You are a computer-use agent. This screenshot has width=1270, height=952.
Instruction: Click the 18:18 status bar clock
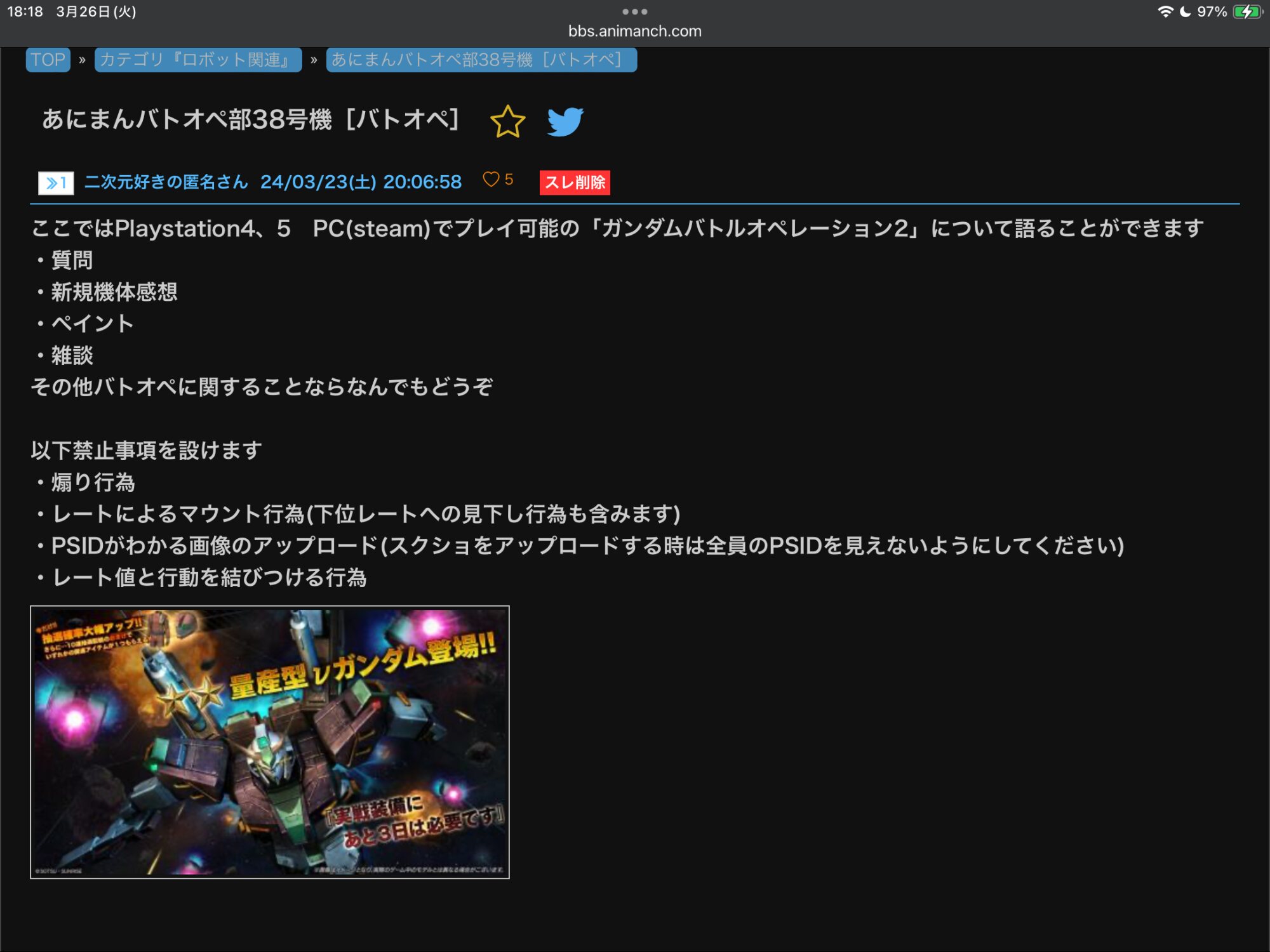point(25,11)
